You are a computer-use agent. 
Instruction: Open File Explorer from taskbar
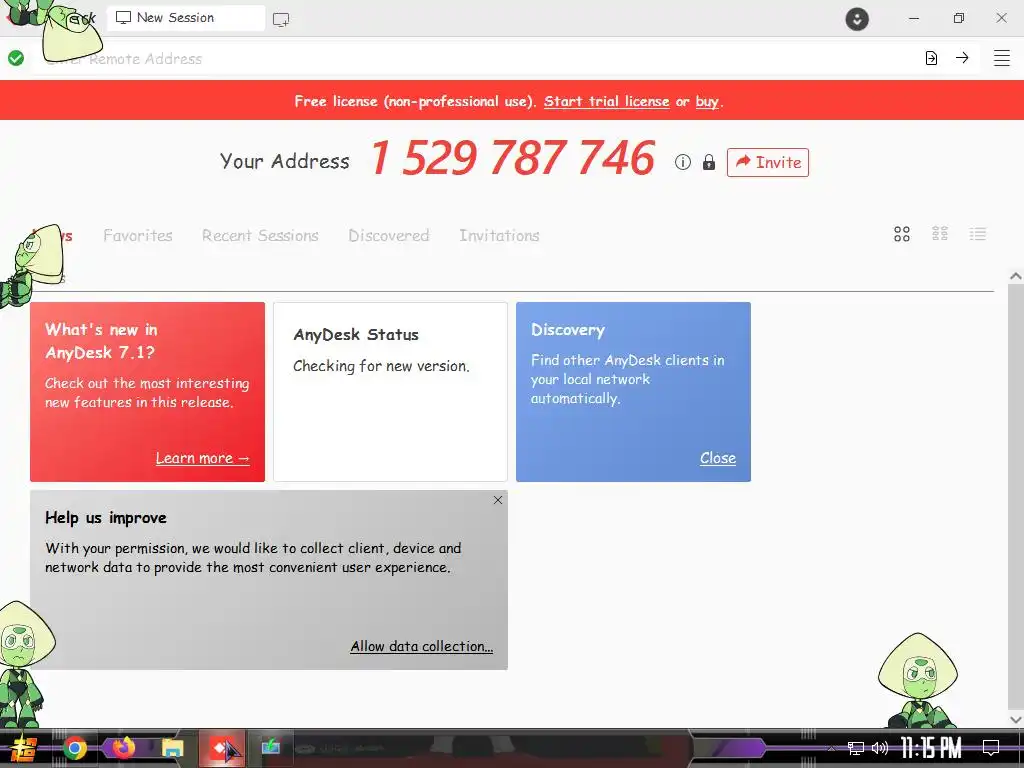point(173,748)
